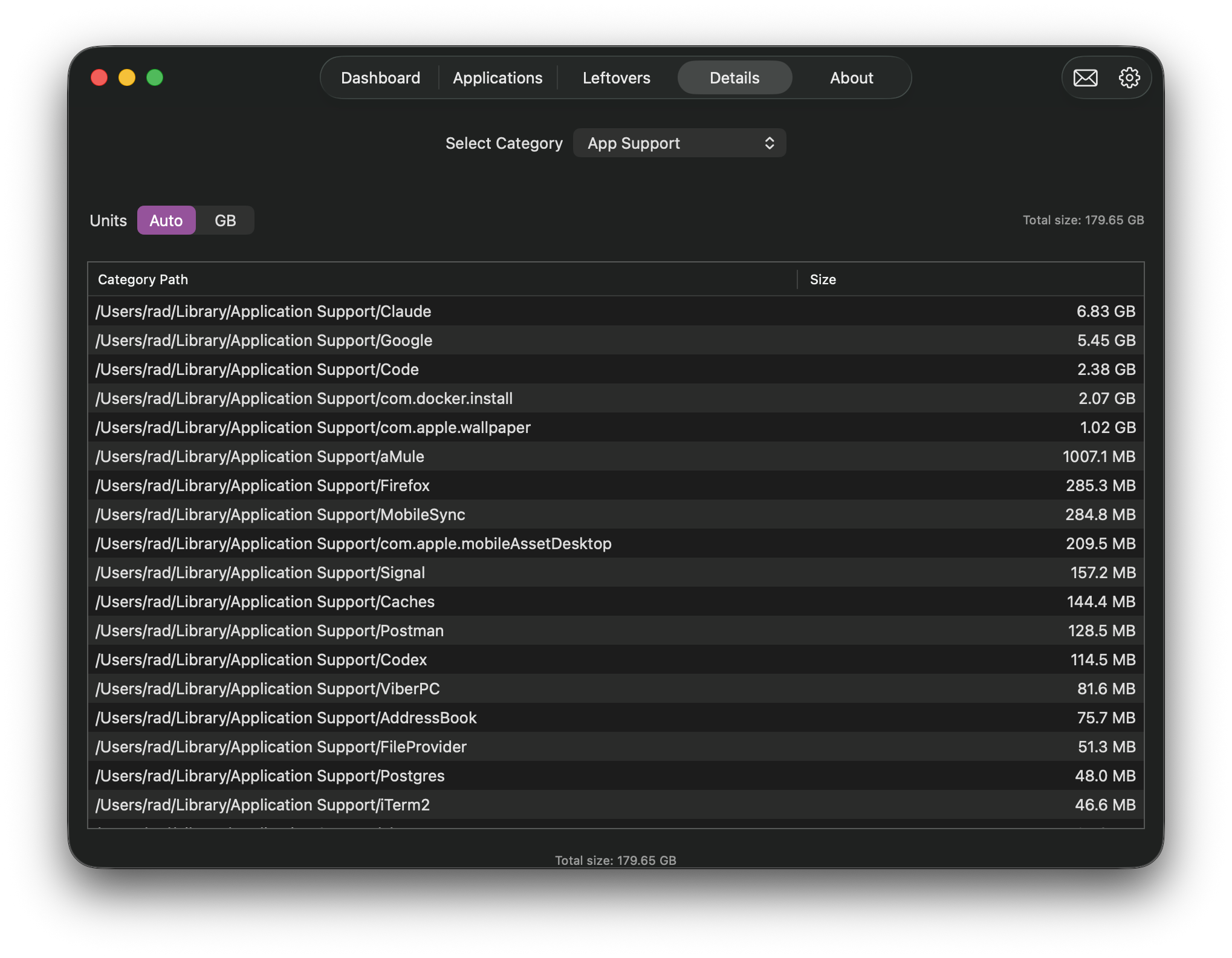Click the 1007.1 MB size value

tap(1099, 457)
